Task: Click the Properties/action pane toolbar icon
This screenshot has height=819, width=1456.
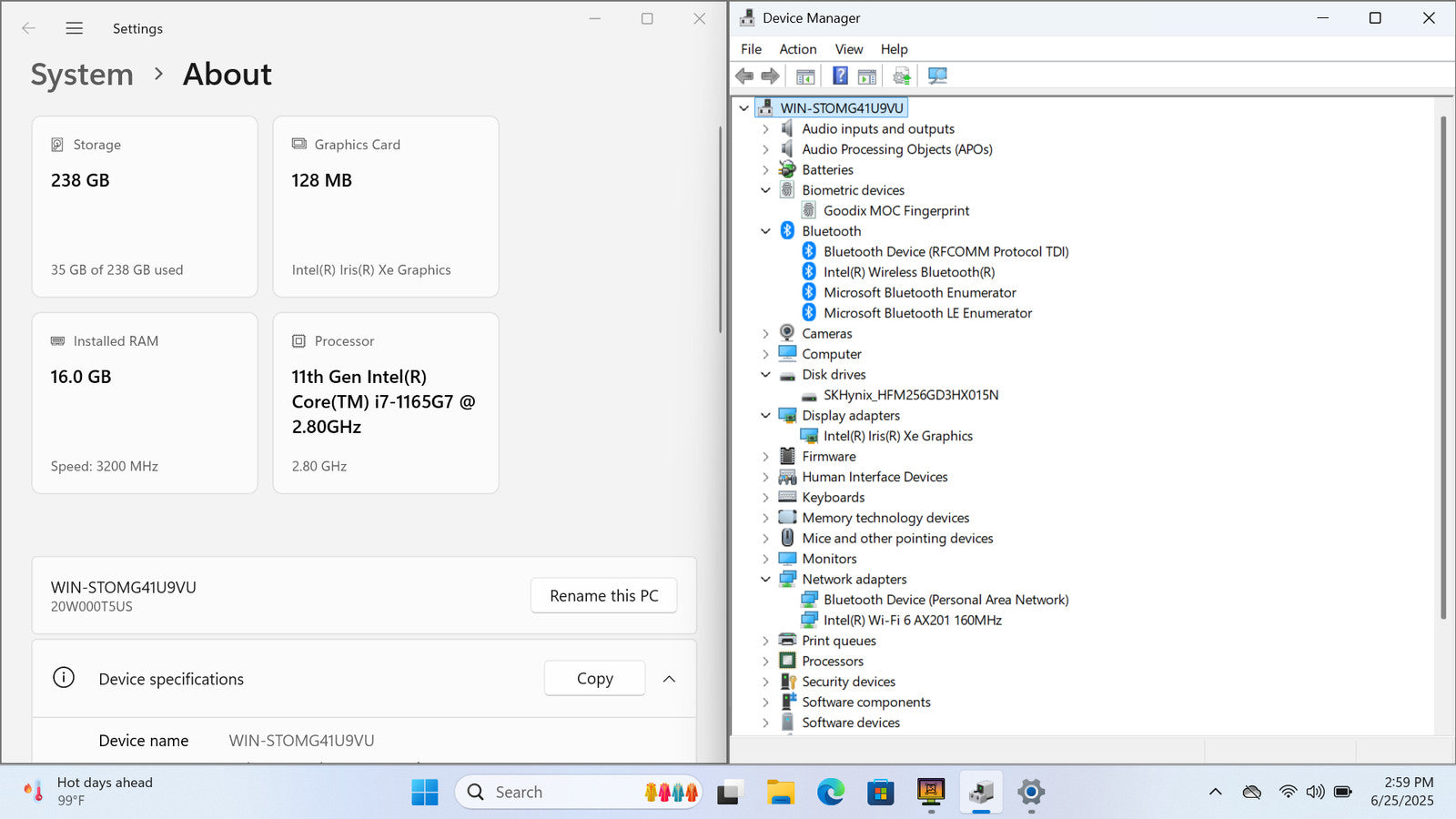Action: [x=867, y=76]
